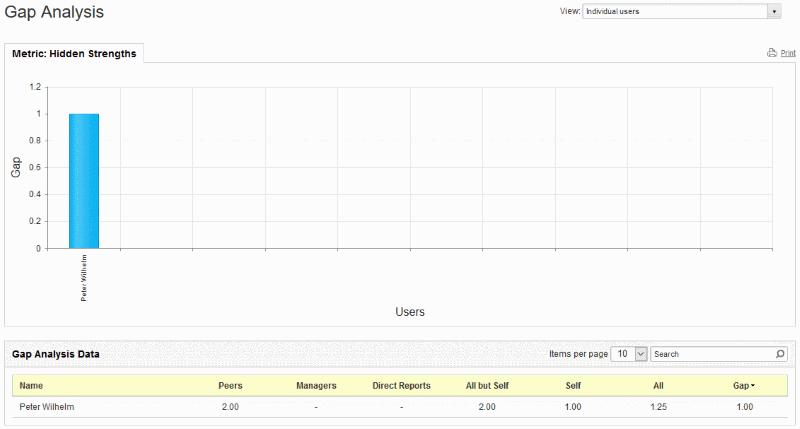Click the All value 1.25
800x429 pixels.
click(659, 407)
